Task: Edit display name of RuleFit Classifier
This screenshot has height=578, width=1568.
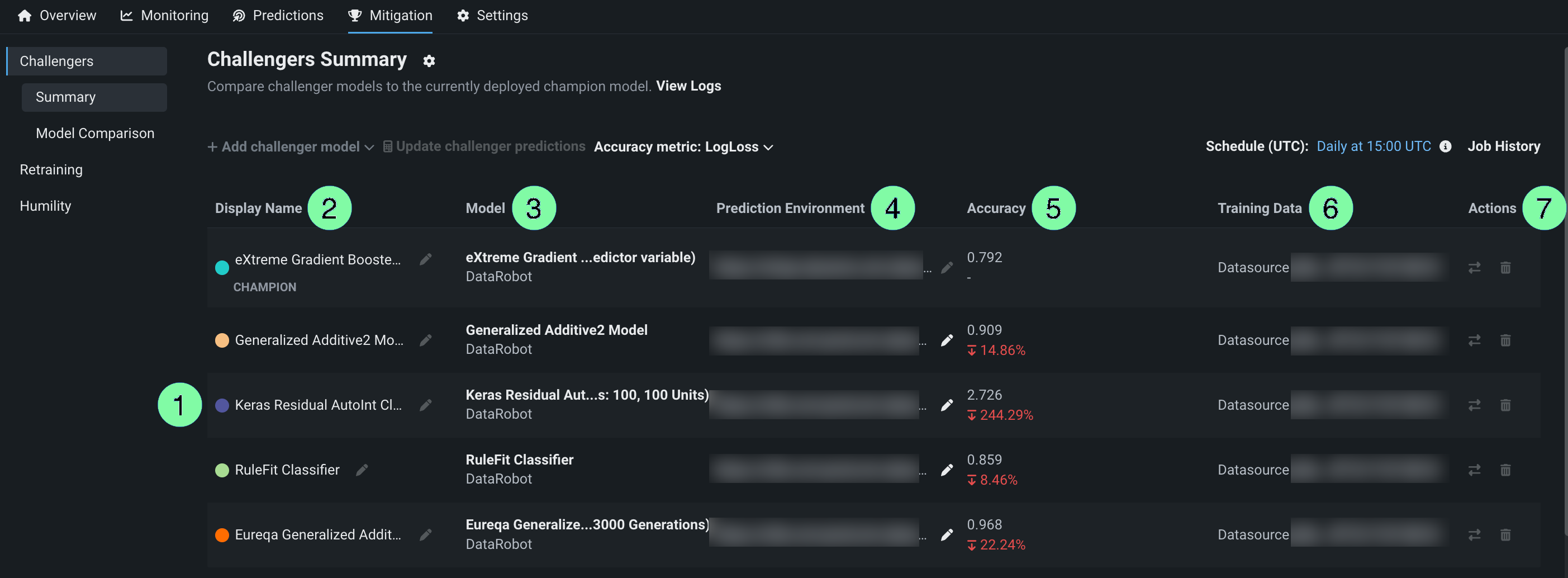Action: pyautogui.click(x=362, y=470)
